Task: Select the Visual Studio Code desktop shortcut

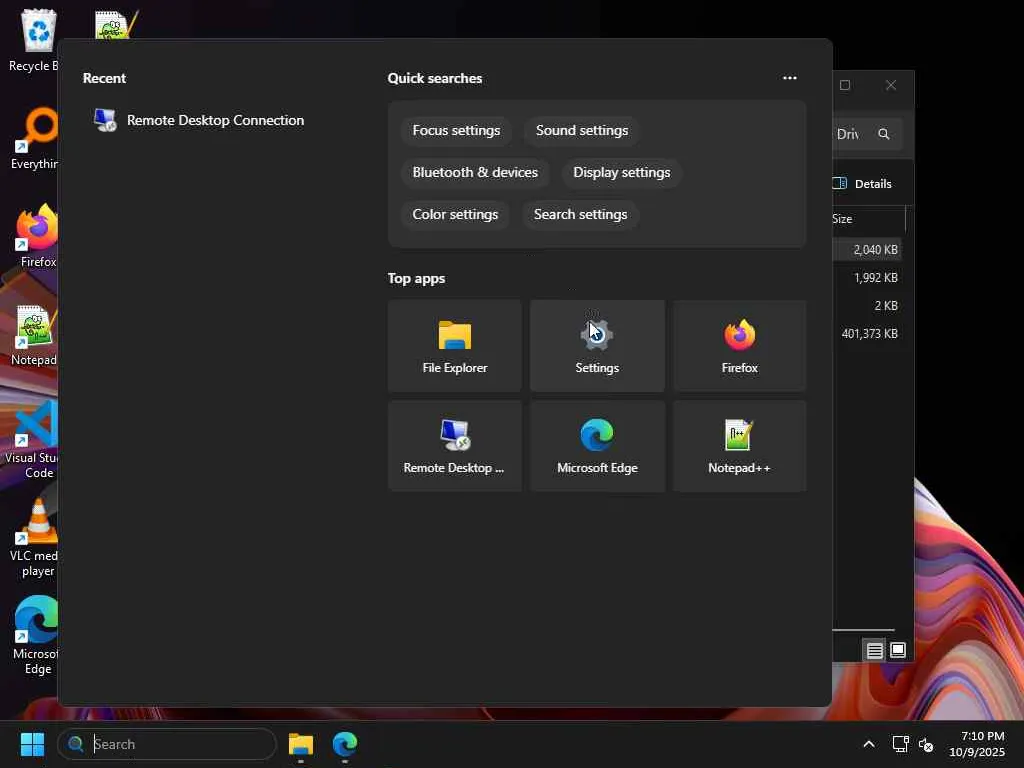Action: coord(33,440)
